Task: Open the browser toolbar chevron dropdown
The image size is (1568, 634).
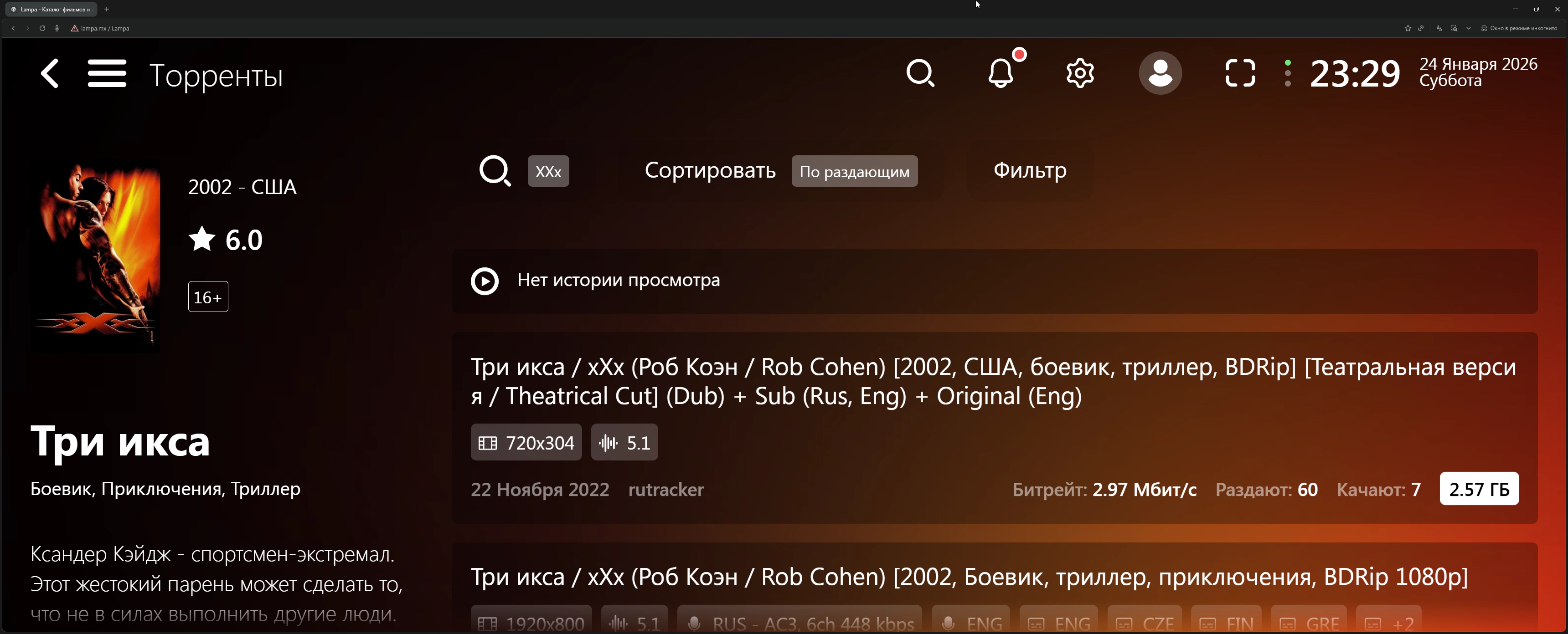Action: click(x=1468, y=28)
